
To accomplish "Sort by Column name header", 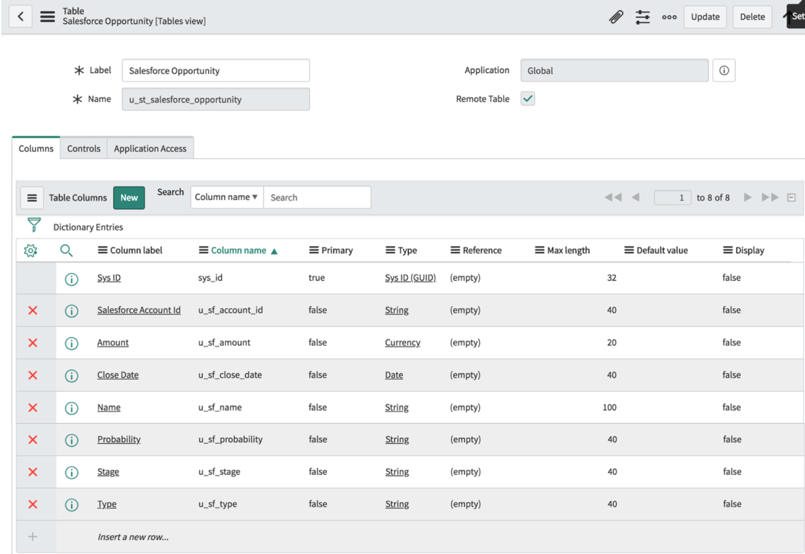I will (x=238, y=251).
